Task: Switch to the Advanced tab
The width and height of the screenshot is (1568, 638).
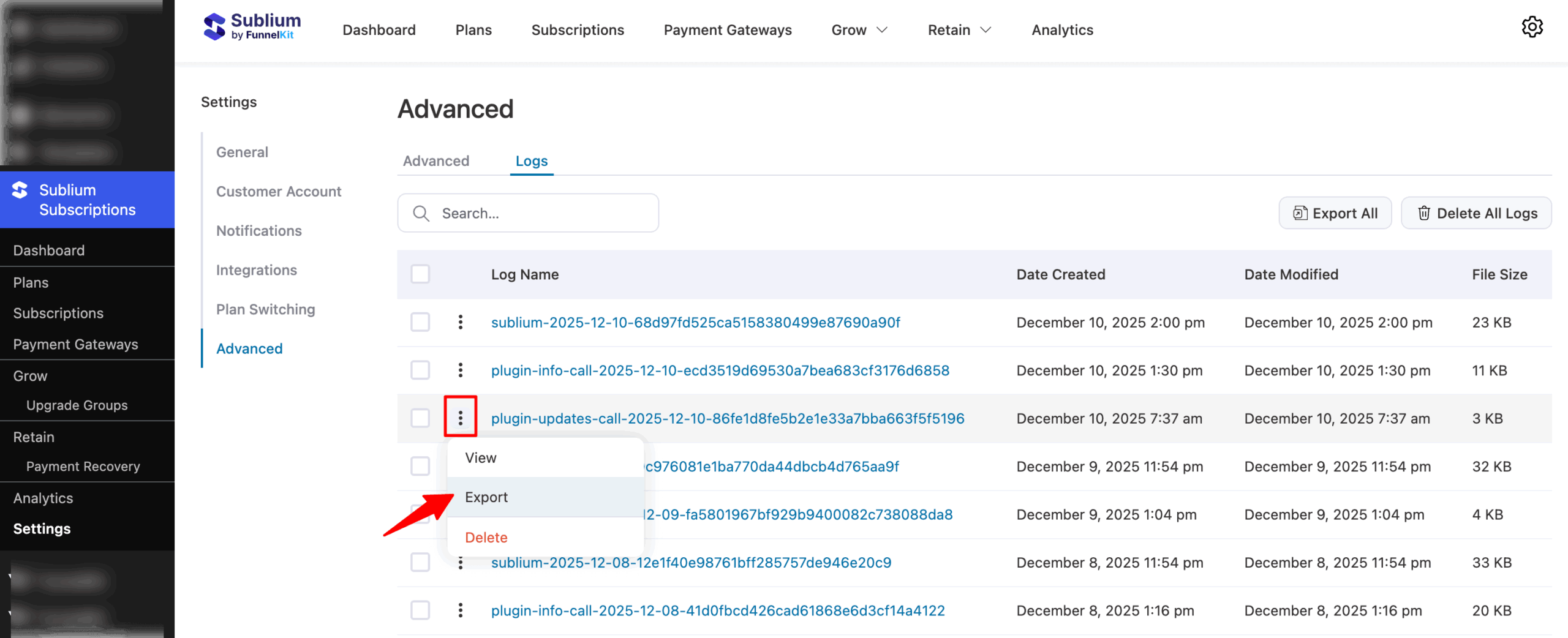Action: (x=436, y=161)
